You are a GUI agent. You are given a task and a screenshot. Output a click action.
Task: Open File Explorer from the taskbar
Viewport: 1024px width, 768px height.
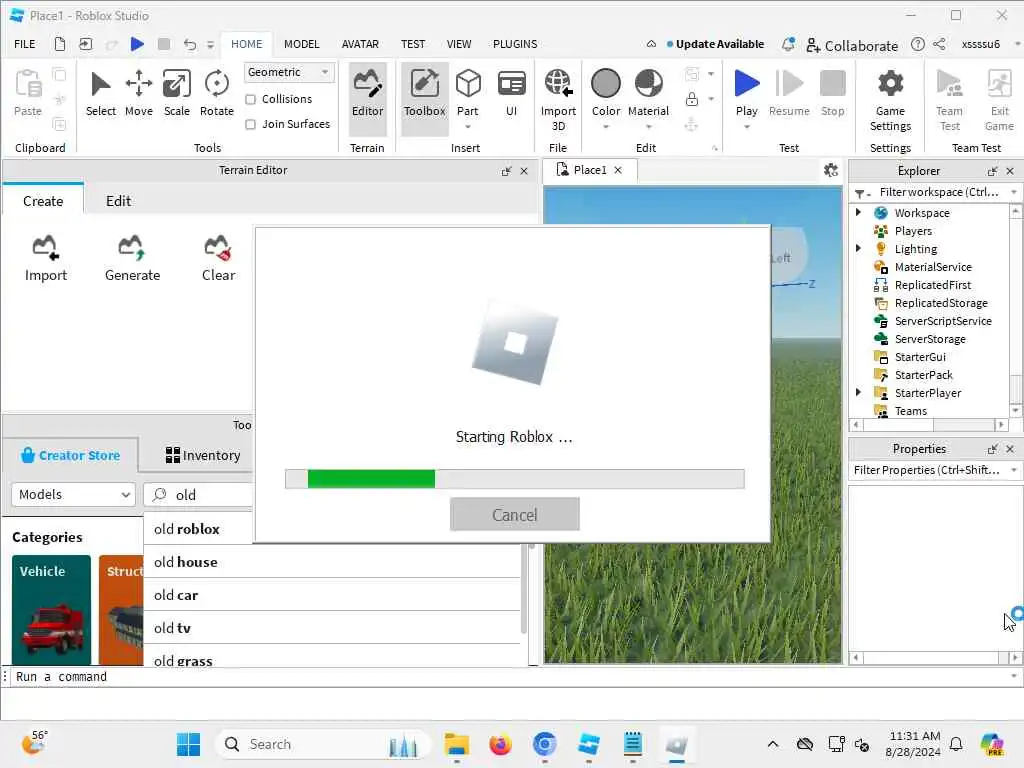pyautogui.click(x=456, y=744)
